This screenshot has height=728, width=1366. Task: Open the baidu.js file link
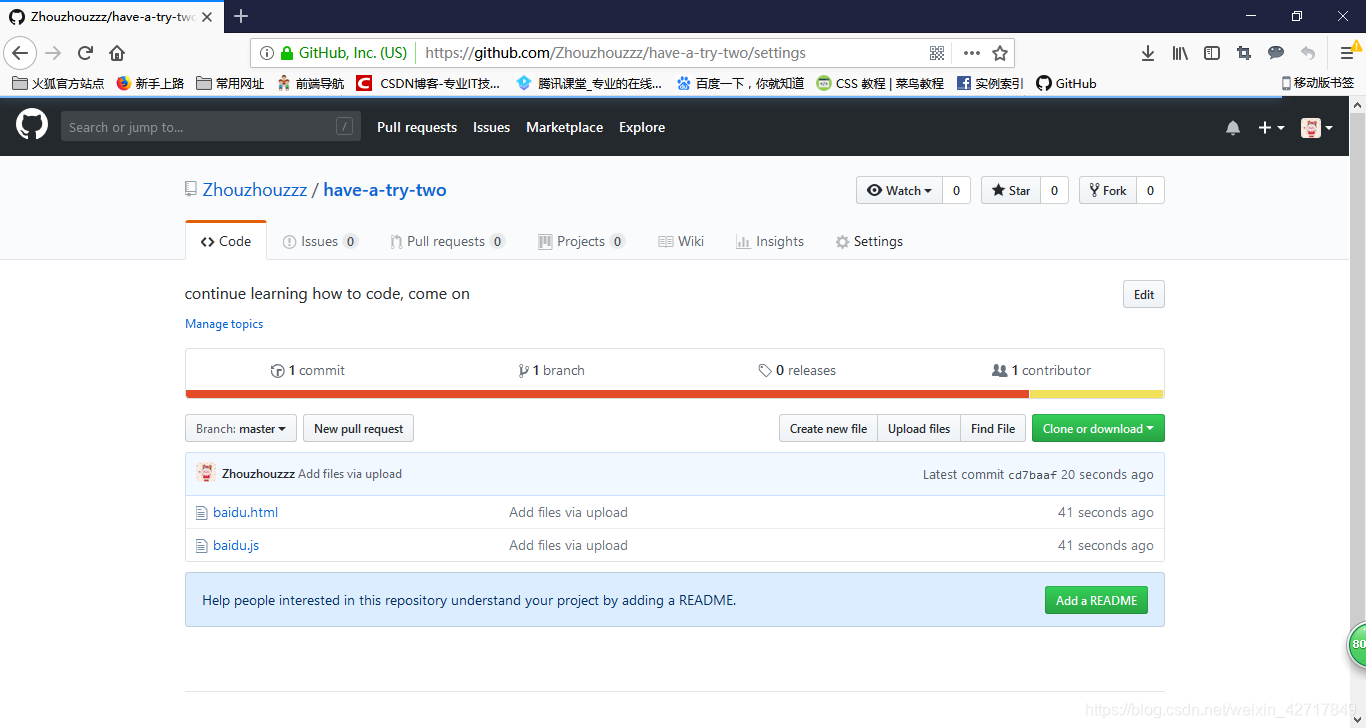pyautogui.click(x=236, y=545)
